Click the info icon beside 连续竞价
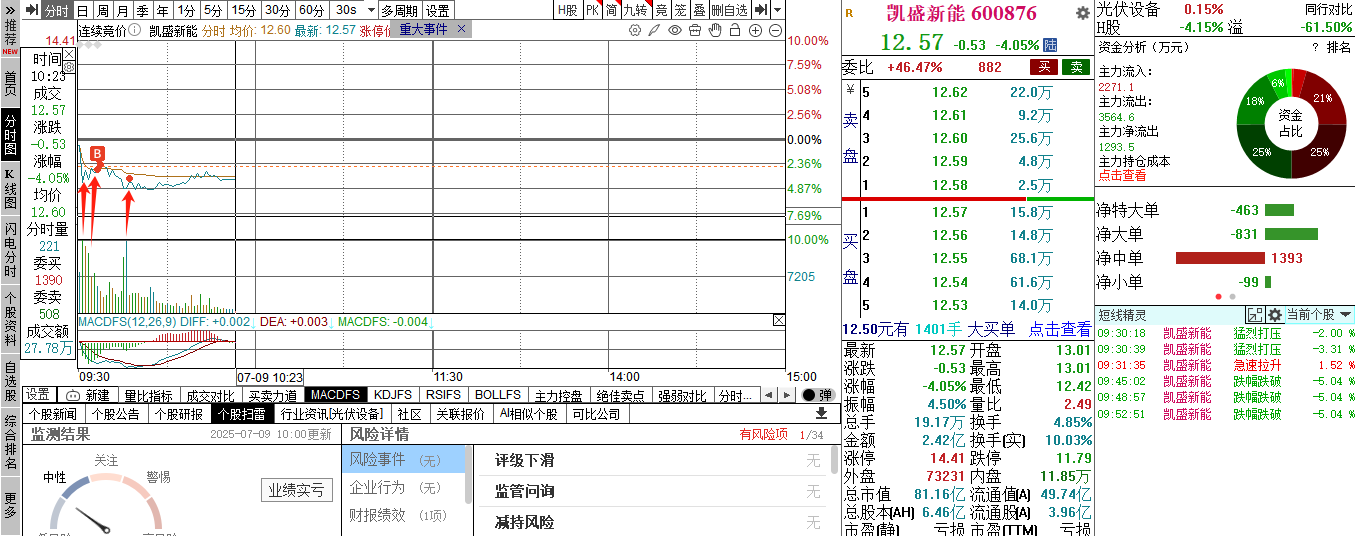Image resolution: width=1355 pixels, height=536 pixels. click(x=136, y=31)
